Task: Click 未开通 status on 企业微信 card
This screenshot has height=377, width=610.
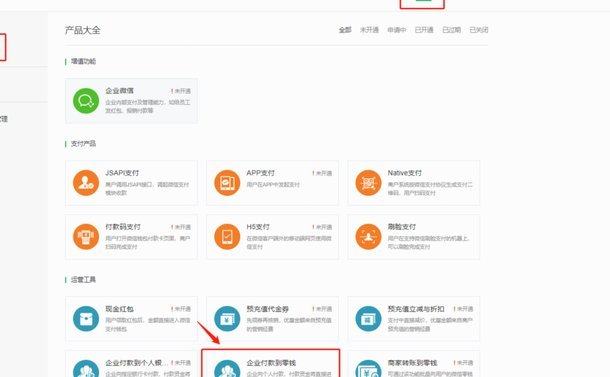Action: 181,91
